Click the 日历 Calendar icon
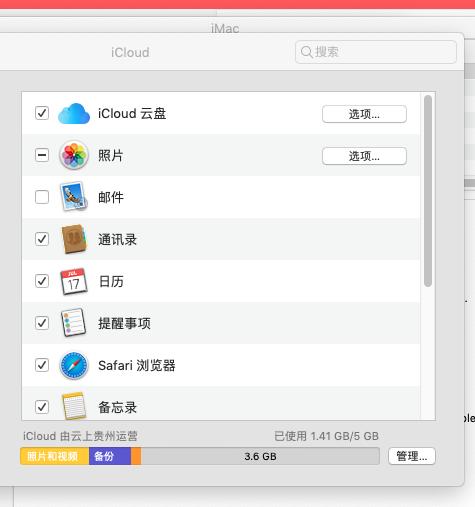The height and width of the screenshot is (507, 475). [x=74, y=281]
